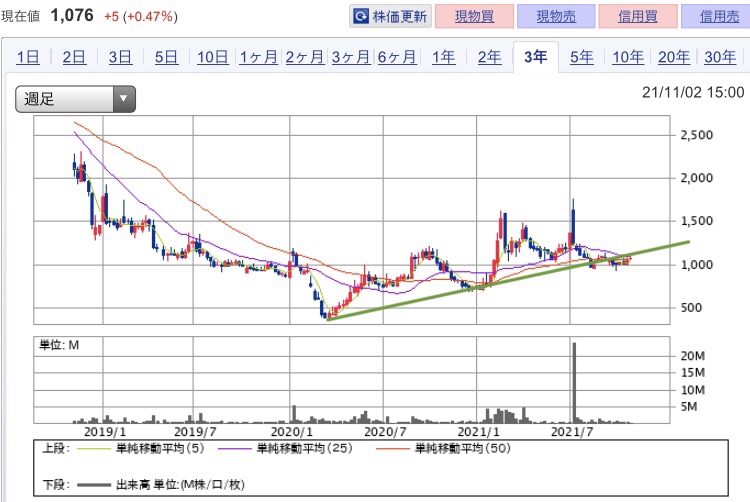Screen dimensions: 750x502
Task: Show the 20年 chart range
Action: point(673,57)
